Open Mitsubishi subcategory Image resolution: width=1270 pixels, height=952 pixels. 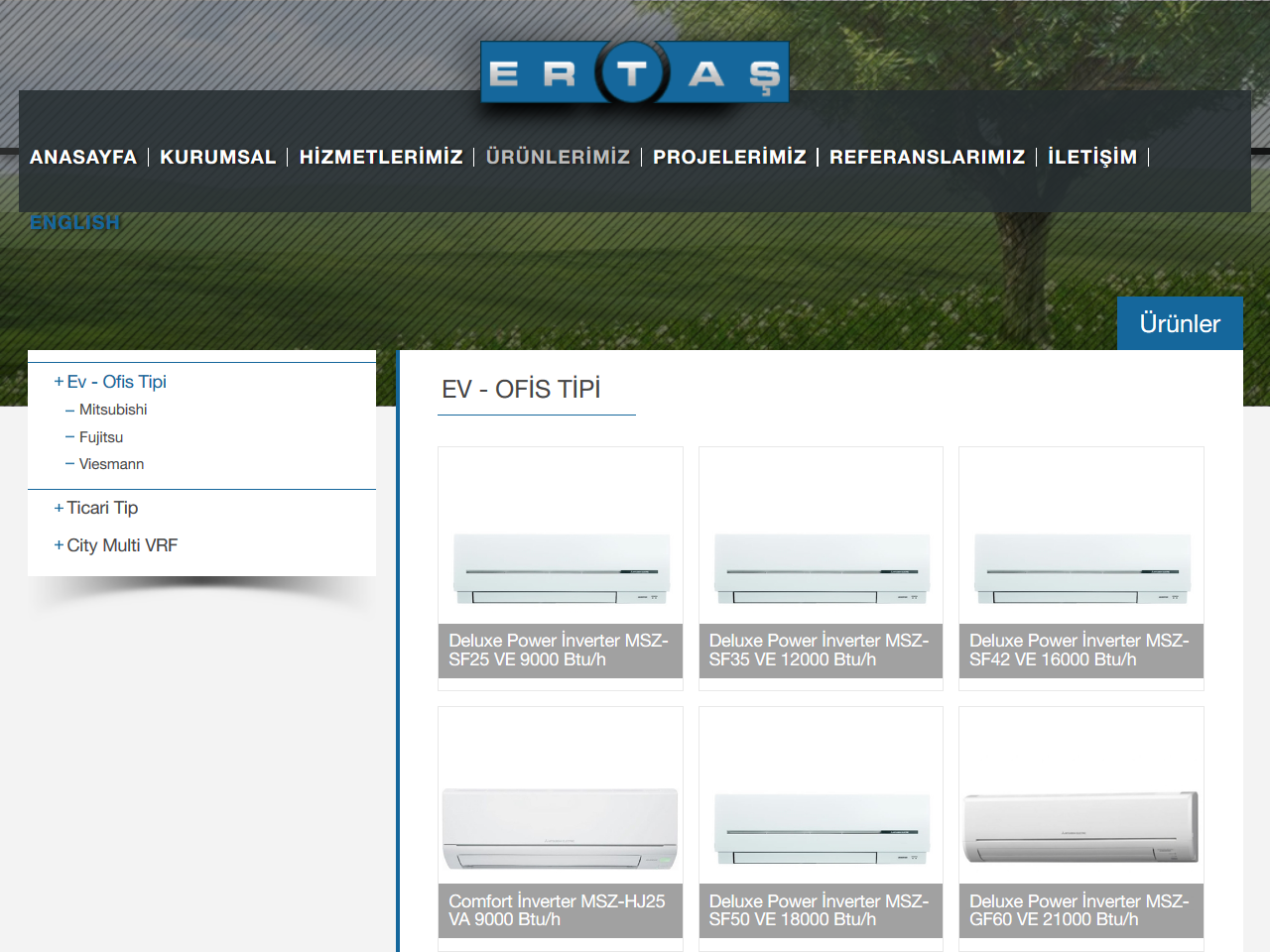[113, 410]
